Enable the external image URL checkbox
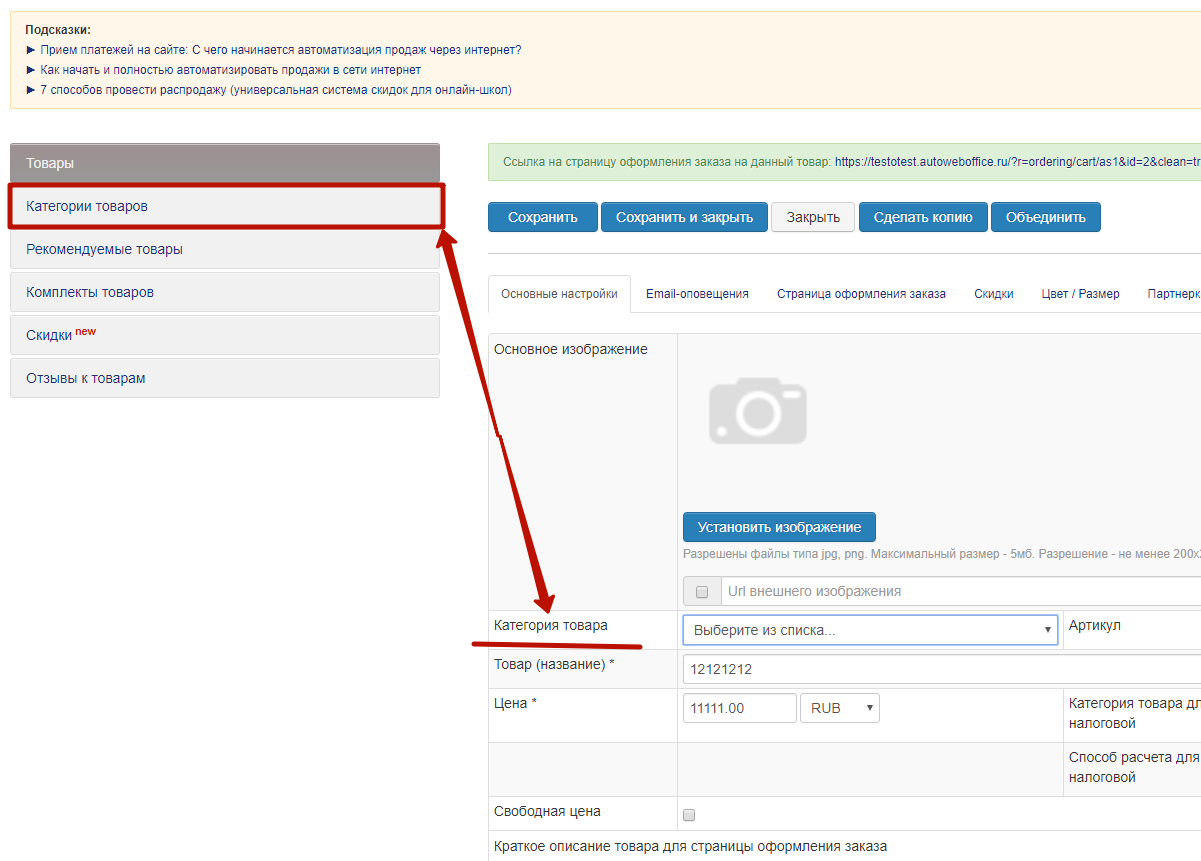 coord(702,592)
